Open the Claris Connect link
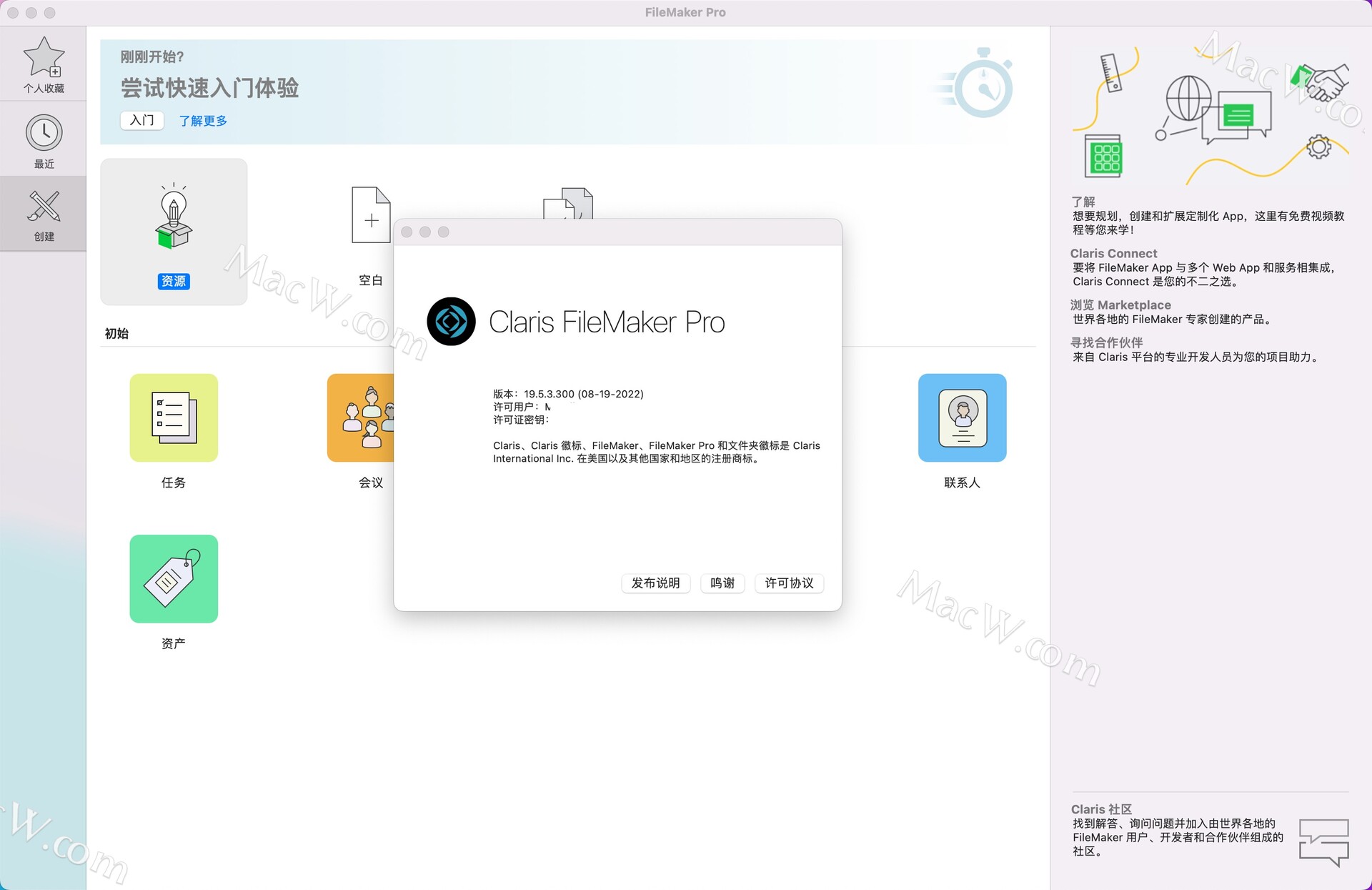 point(1113,253)
